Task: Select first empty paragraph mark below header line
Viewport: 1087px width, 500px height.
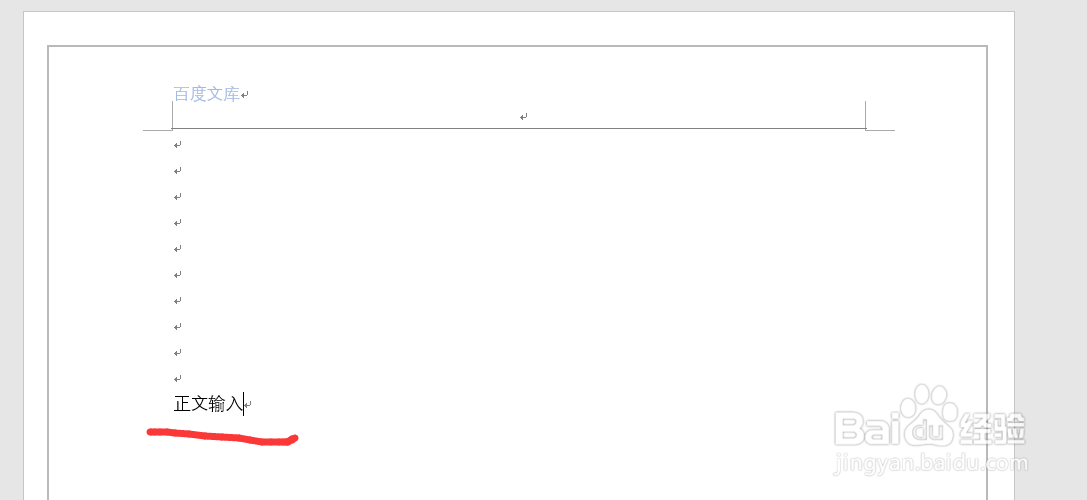Action: point(178,145)
